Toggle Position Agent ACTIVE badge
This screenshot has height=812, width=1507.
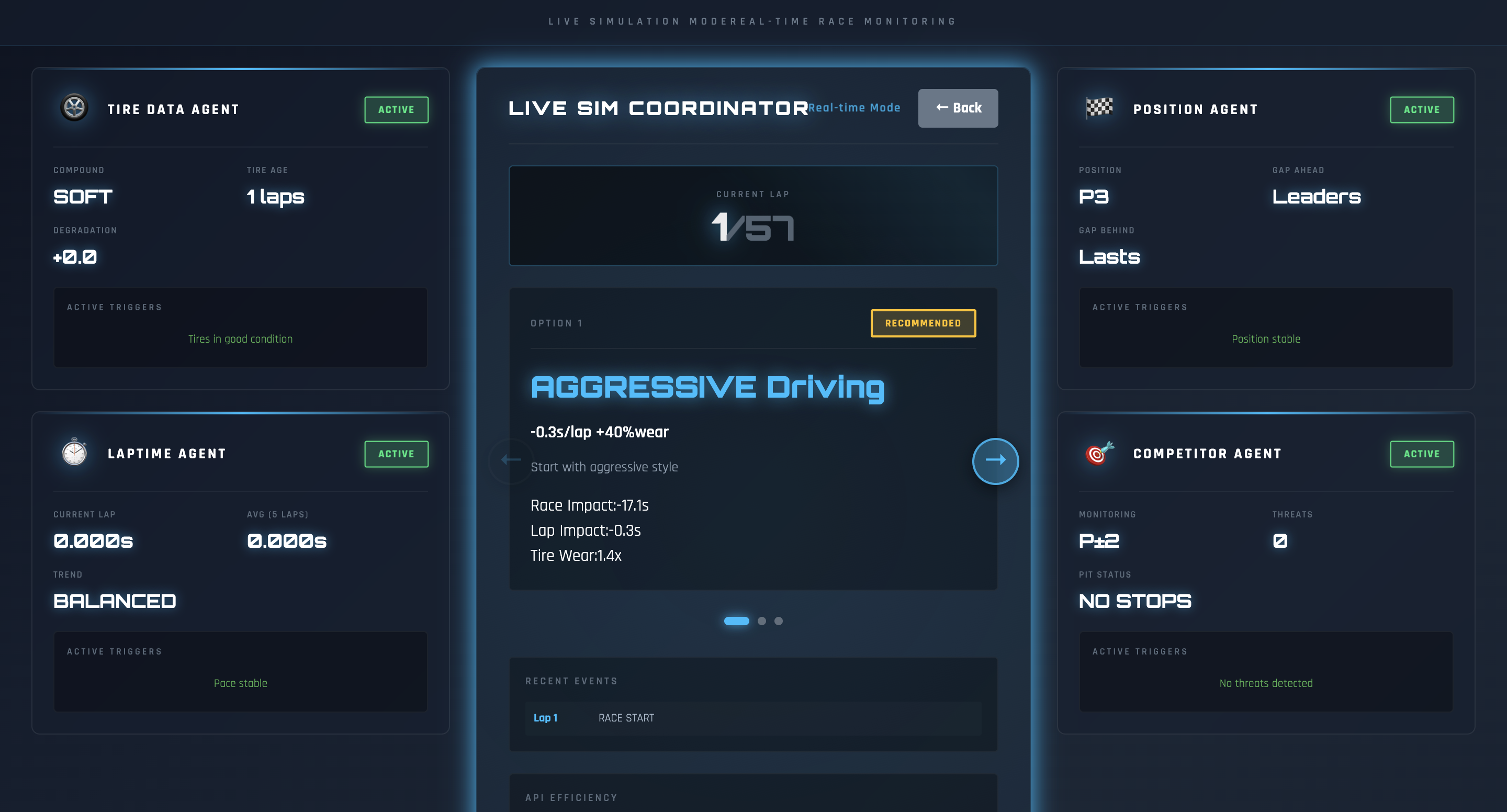(x=1421, y=109)
